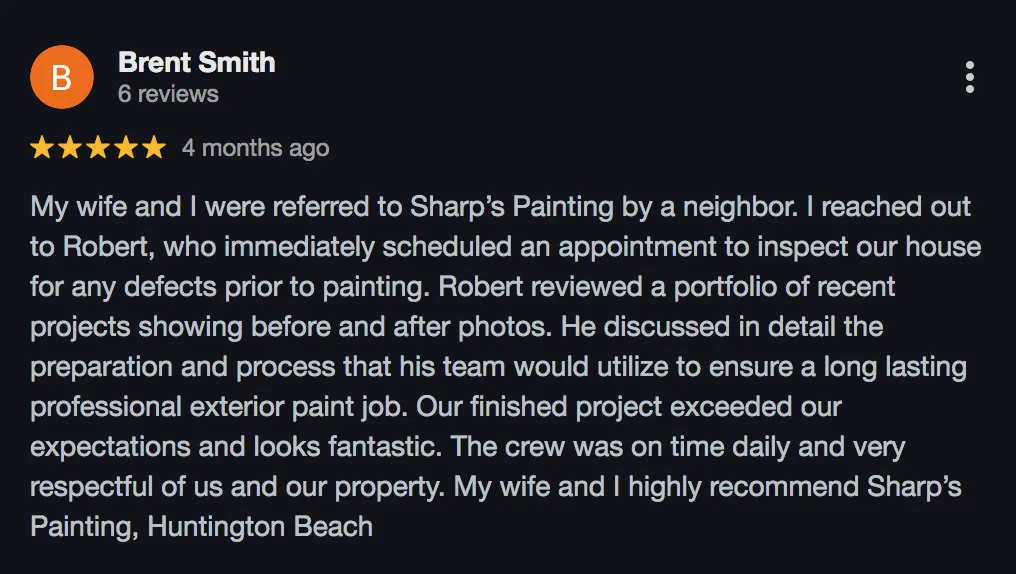Click 'for any defects prior to painting' text

pyautogui.click(x=230, y=287)
